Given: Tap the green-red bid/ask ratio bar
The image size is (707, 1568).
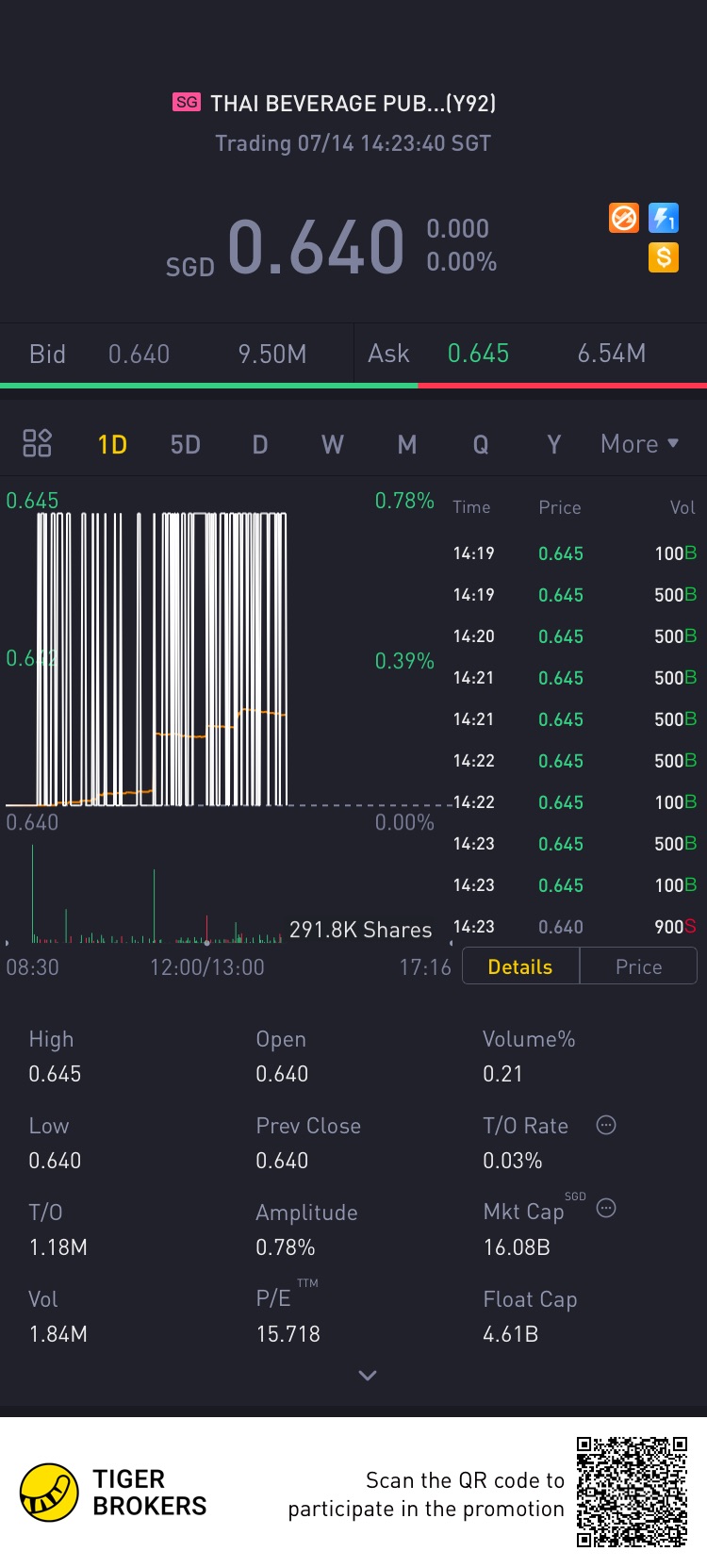Looking at the screenshot, I should [353, 385].
